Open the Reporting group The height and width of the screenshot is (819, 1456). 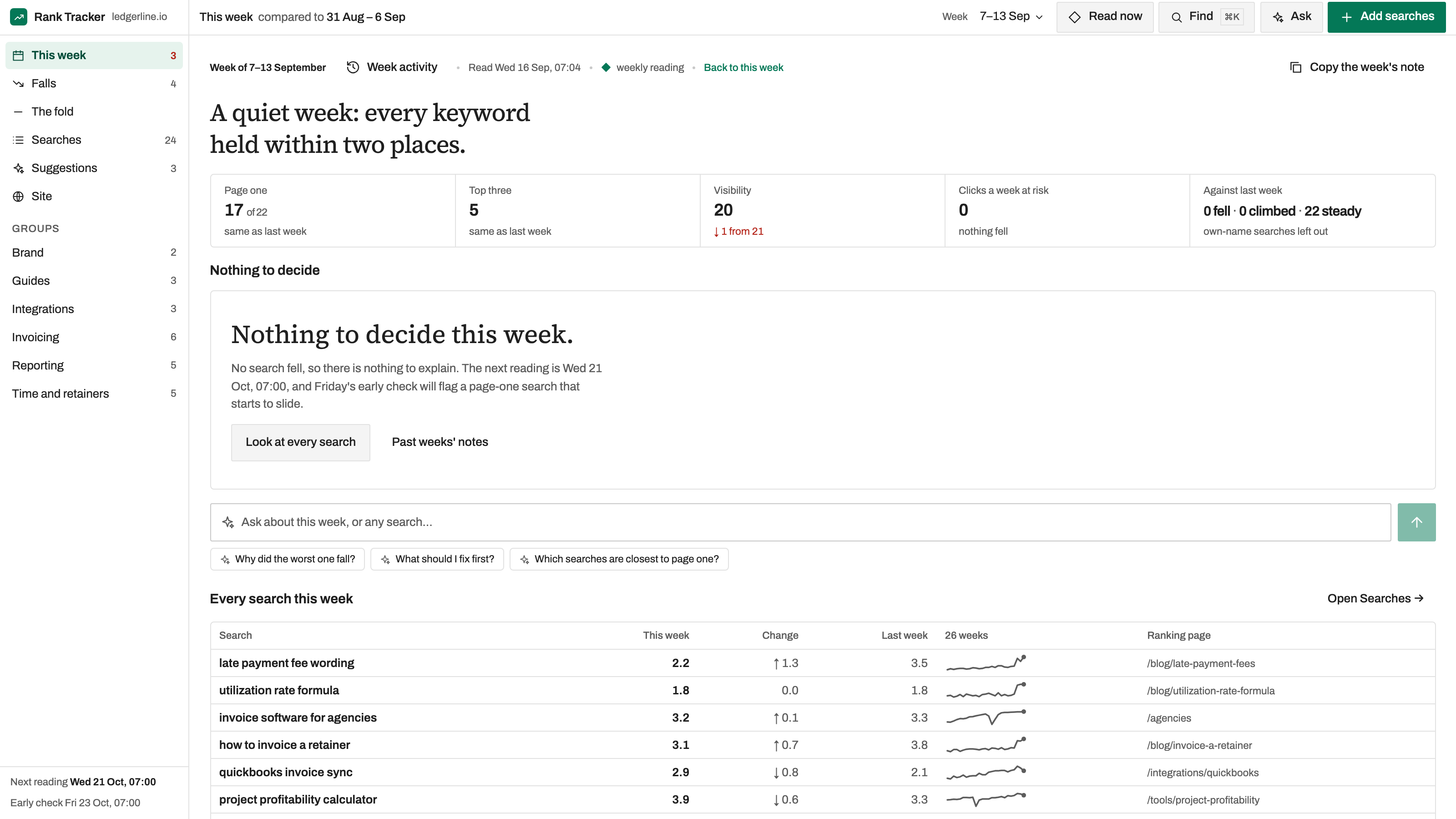[94, 366]
